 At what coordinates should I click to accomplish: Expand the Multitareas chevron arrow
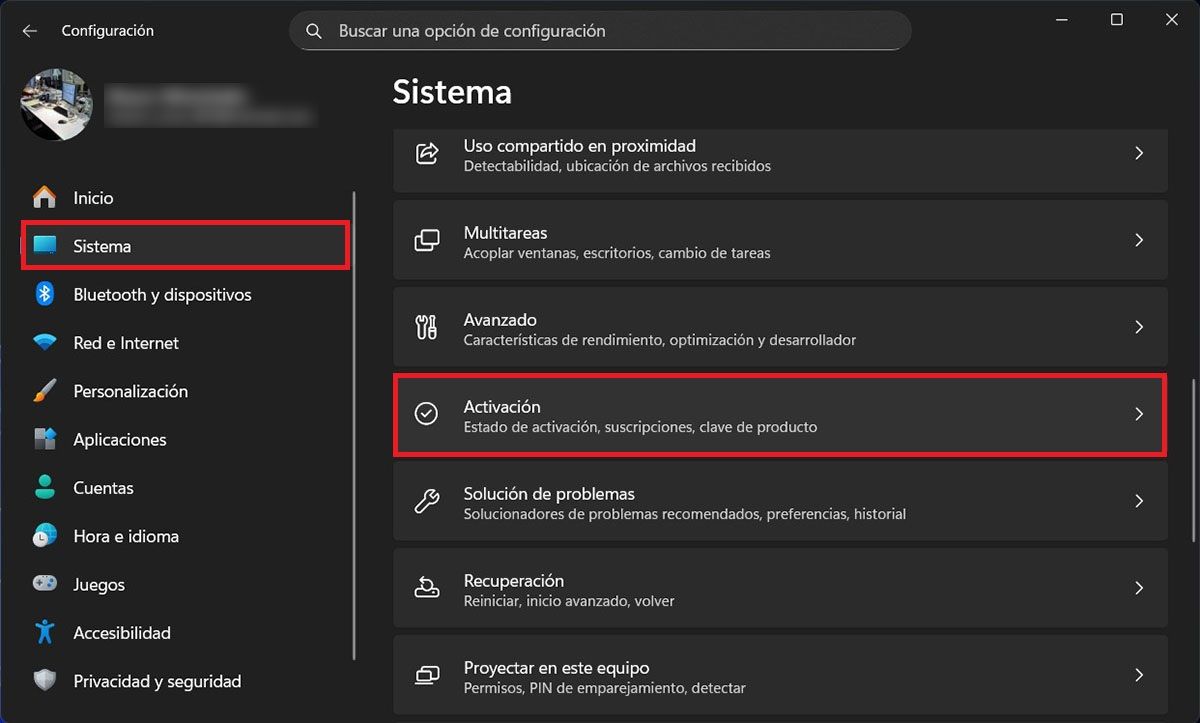click(1139, 240)
